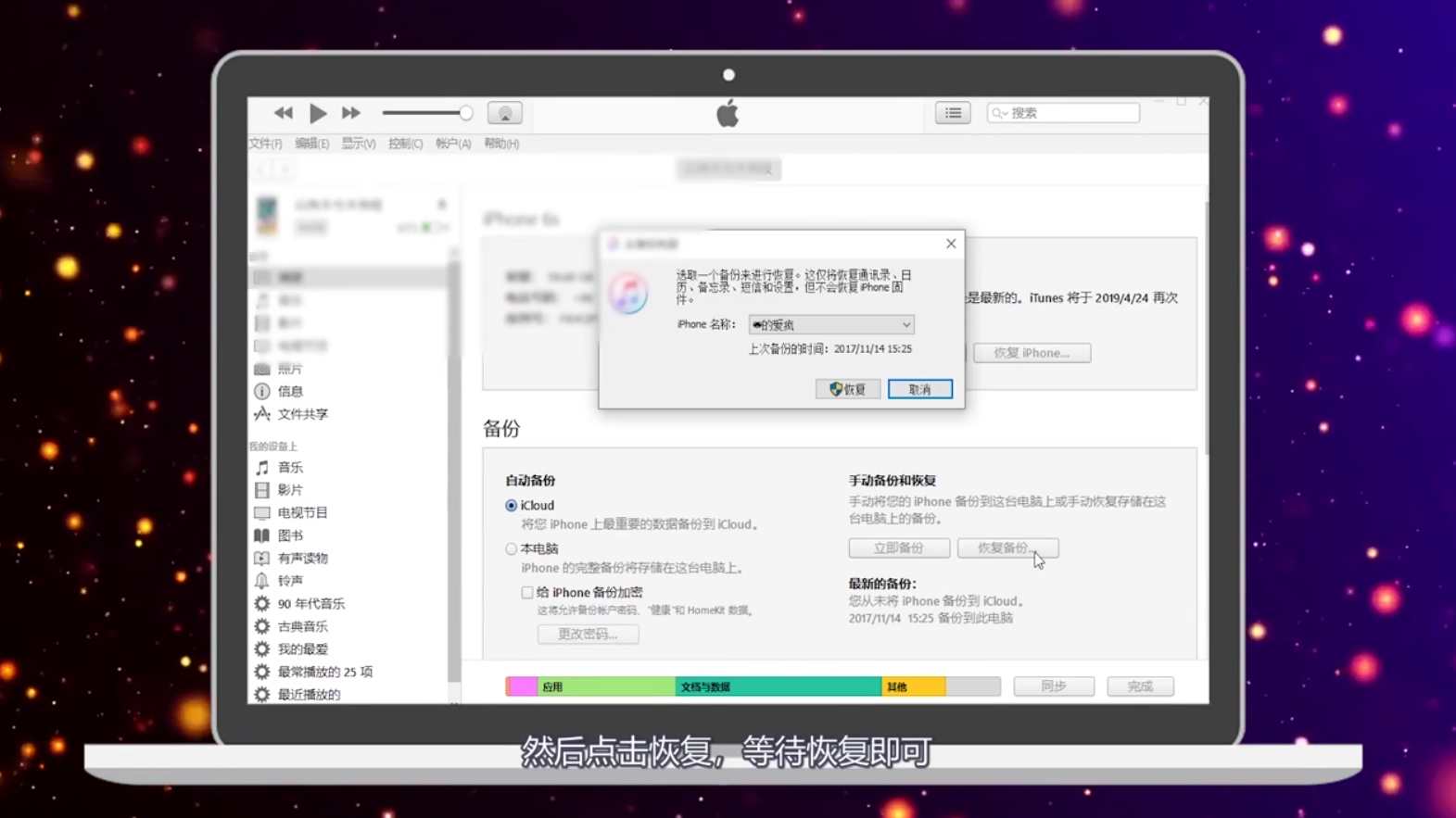The width and height of the screenshot is (1456, 818).
Task: Click the 最新的备份 label
Action: point(882,584)
